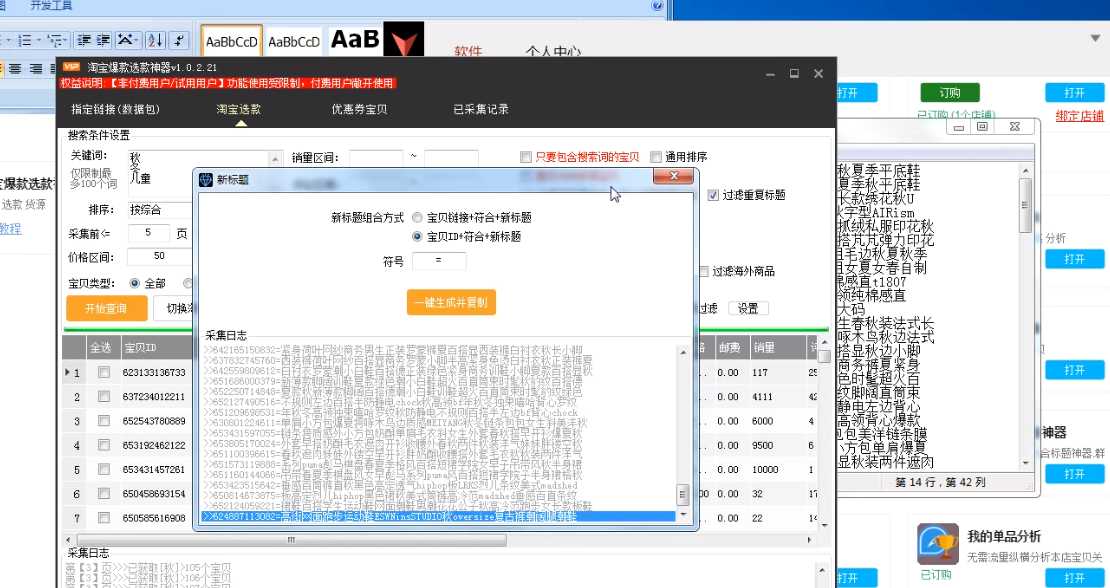Maximize the small text window at right
Image resolution: width=1110 pixels, height=588 pixels.
pos(982,127)
